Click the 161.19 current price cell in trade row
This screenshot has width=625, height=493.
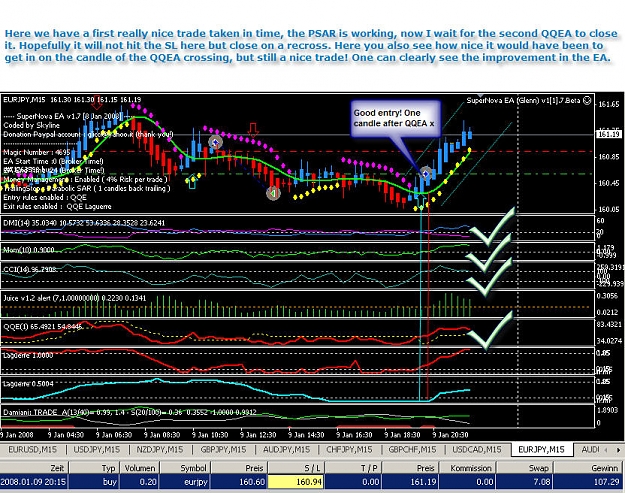[x=409, y=482]
